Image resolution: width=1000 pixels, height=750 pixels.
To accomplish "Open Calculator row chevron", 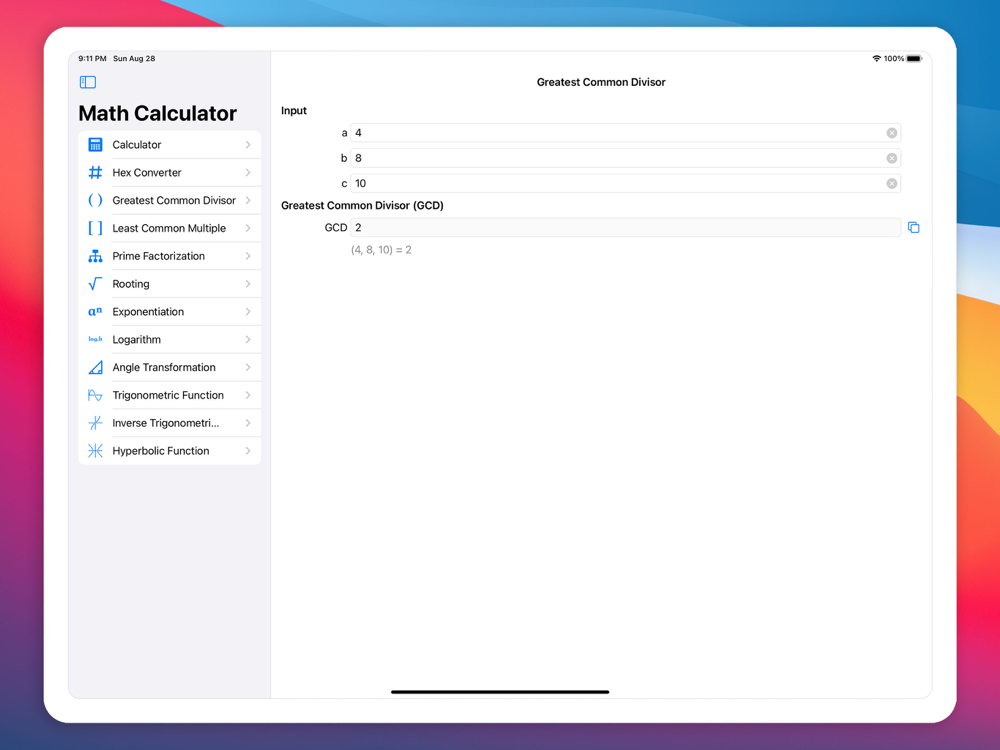I will (x=248, y=145).
